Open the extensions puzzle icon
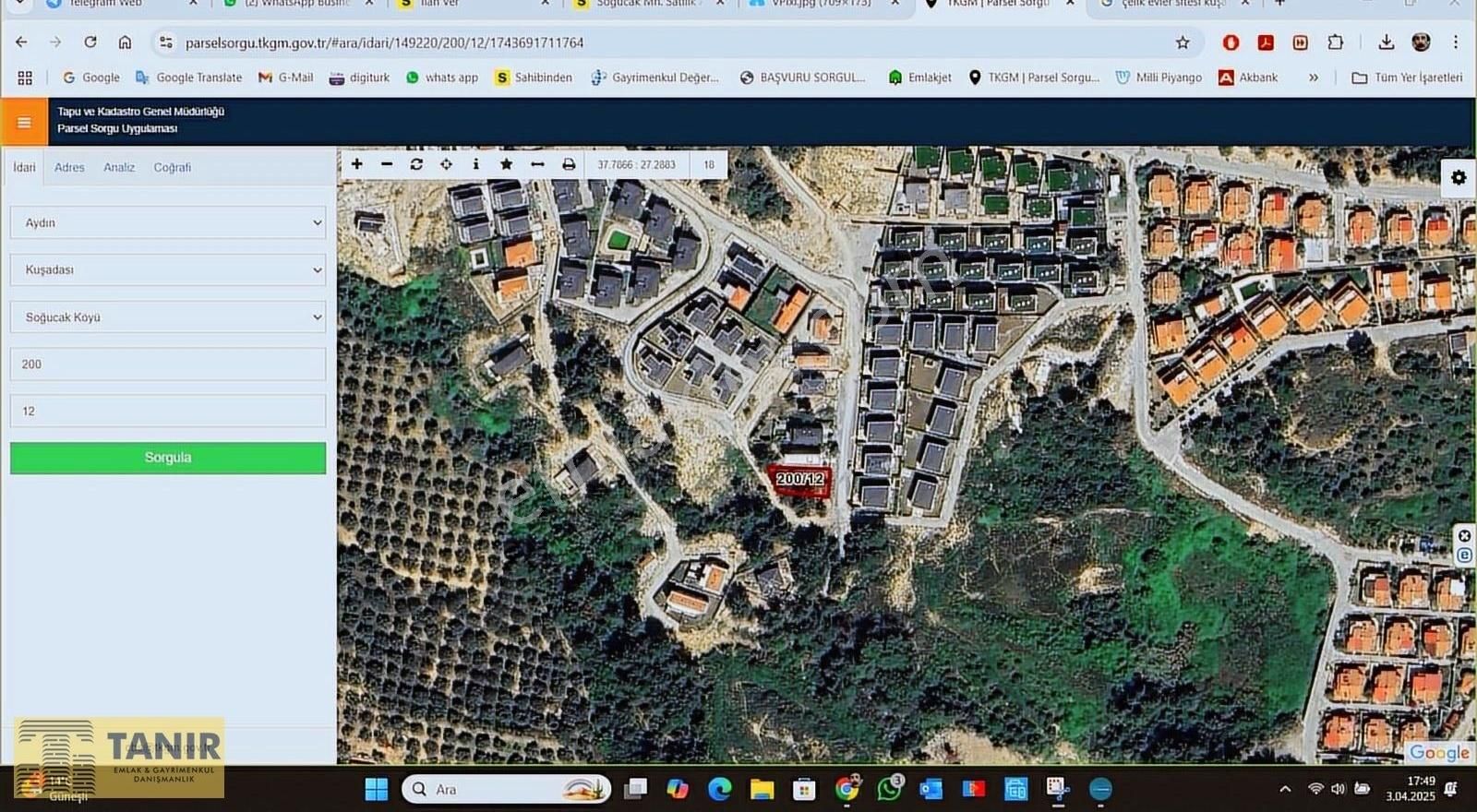 click(x=1335, y=42)
